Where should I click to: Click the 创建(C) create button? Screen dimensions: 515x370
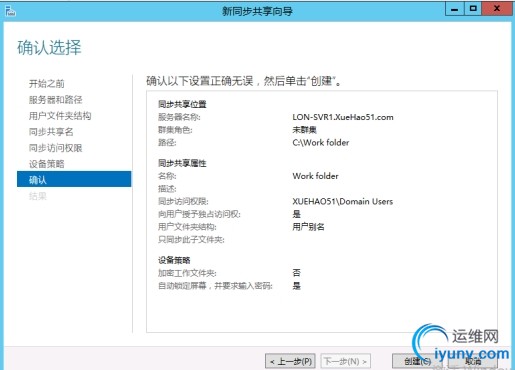417,361
